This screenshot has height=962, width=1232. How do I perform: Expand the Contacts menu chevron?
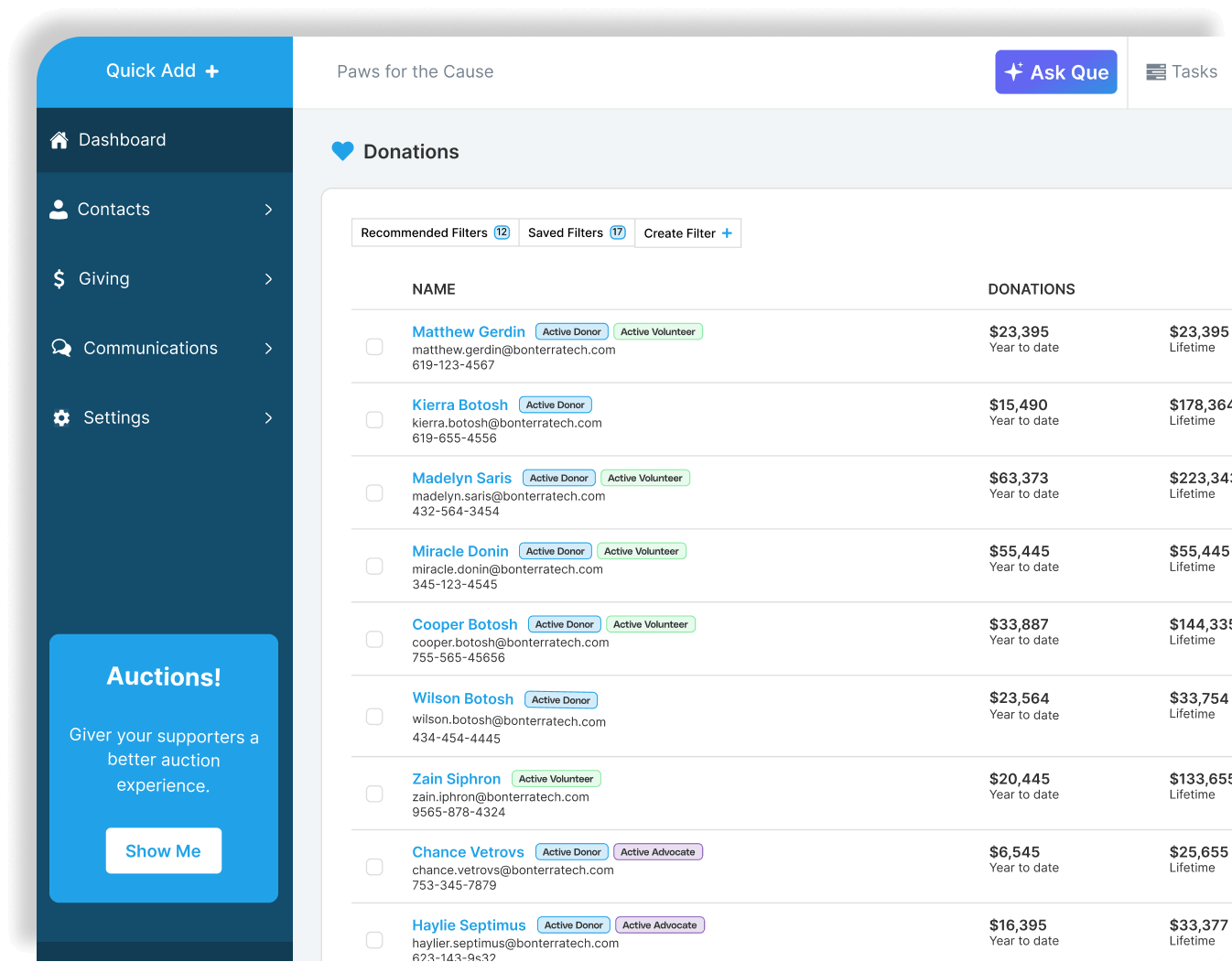tap(268, 209)
